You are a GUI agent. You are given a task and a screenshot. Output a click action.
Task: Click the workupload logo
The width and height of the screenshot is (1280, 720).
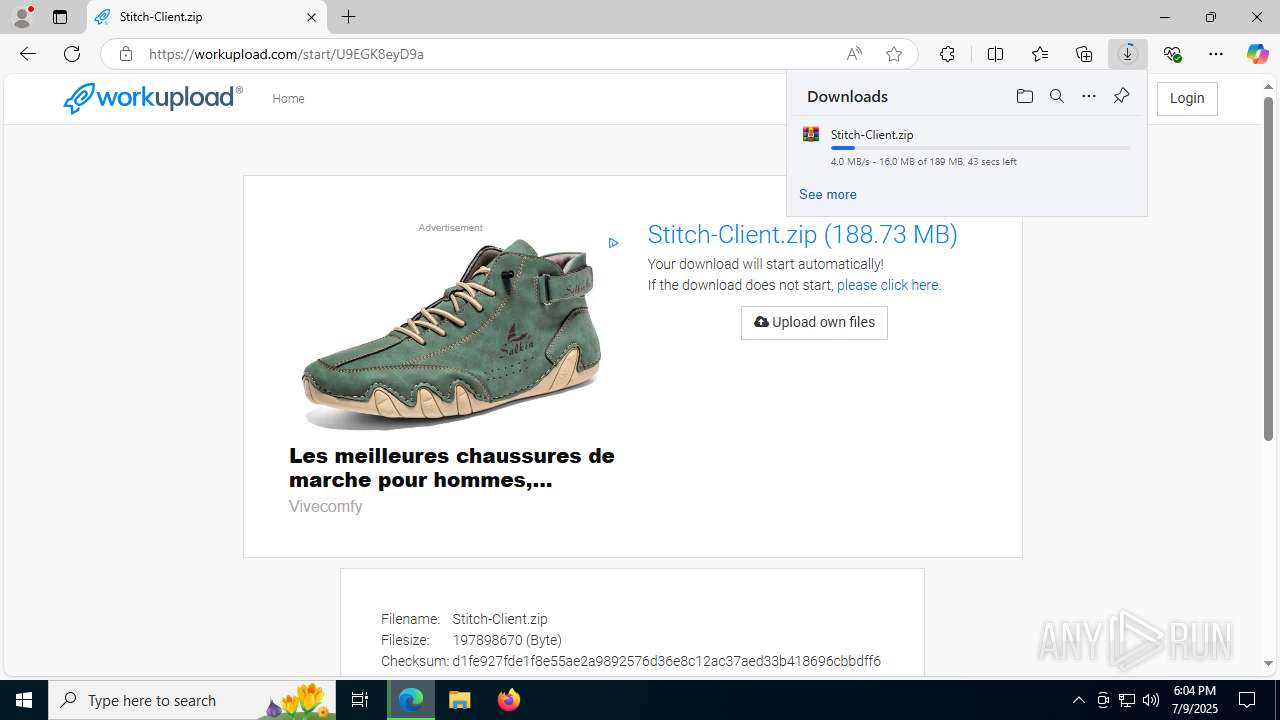(153, 98)
